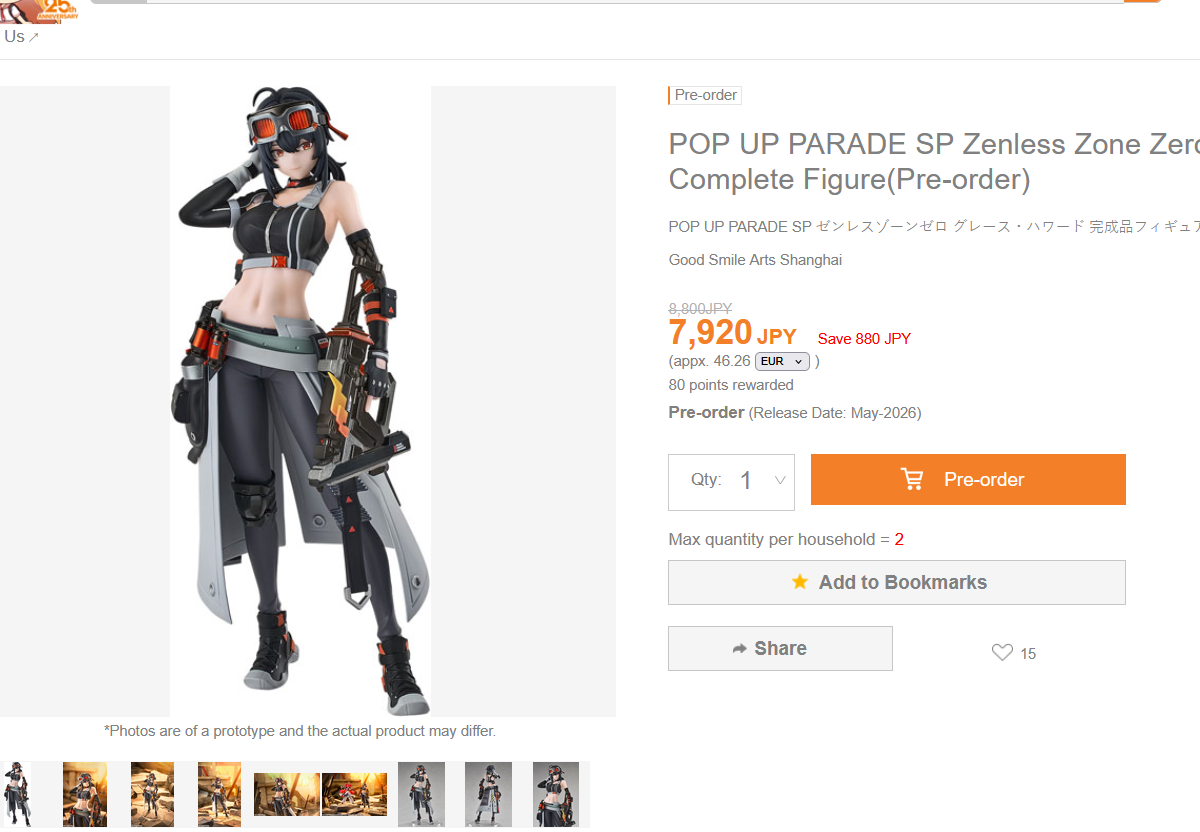Click the external link arrow beside Us
The height and width of the screenshot is (832, 1200).
tap(34, 37)
